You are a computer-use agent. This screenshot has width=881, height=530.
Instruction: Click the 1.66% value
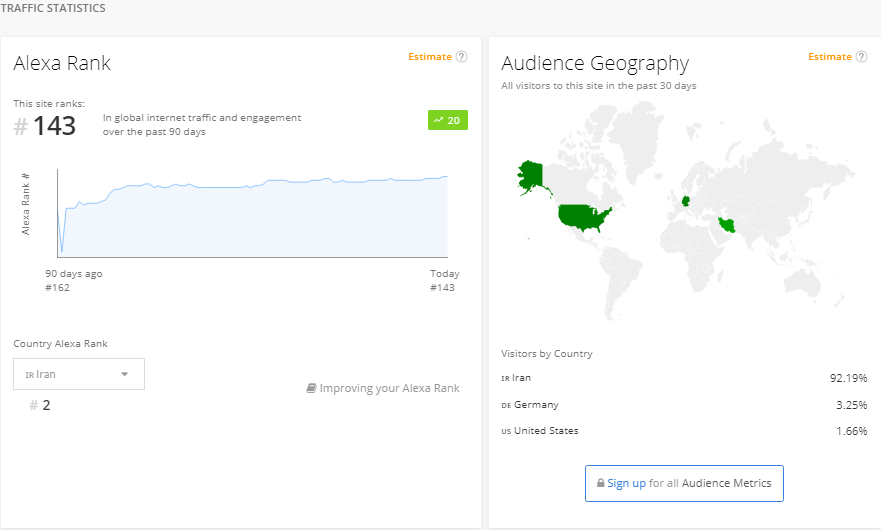pyautogui.click(x=851, y=431)
